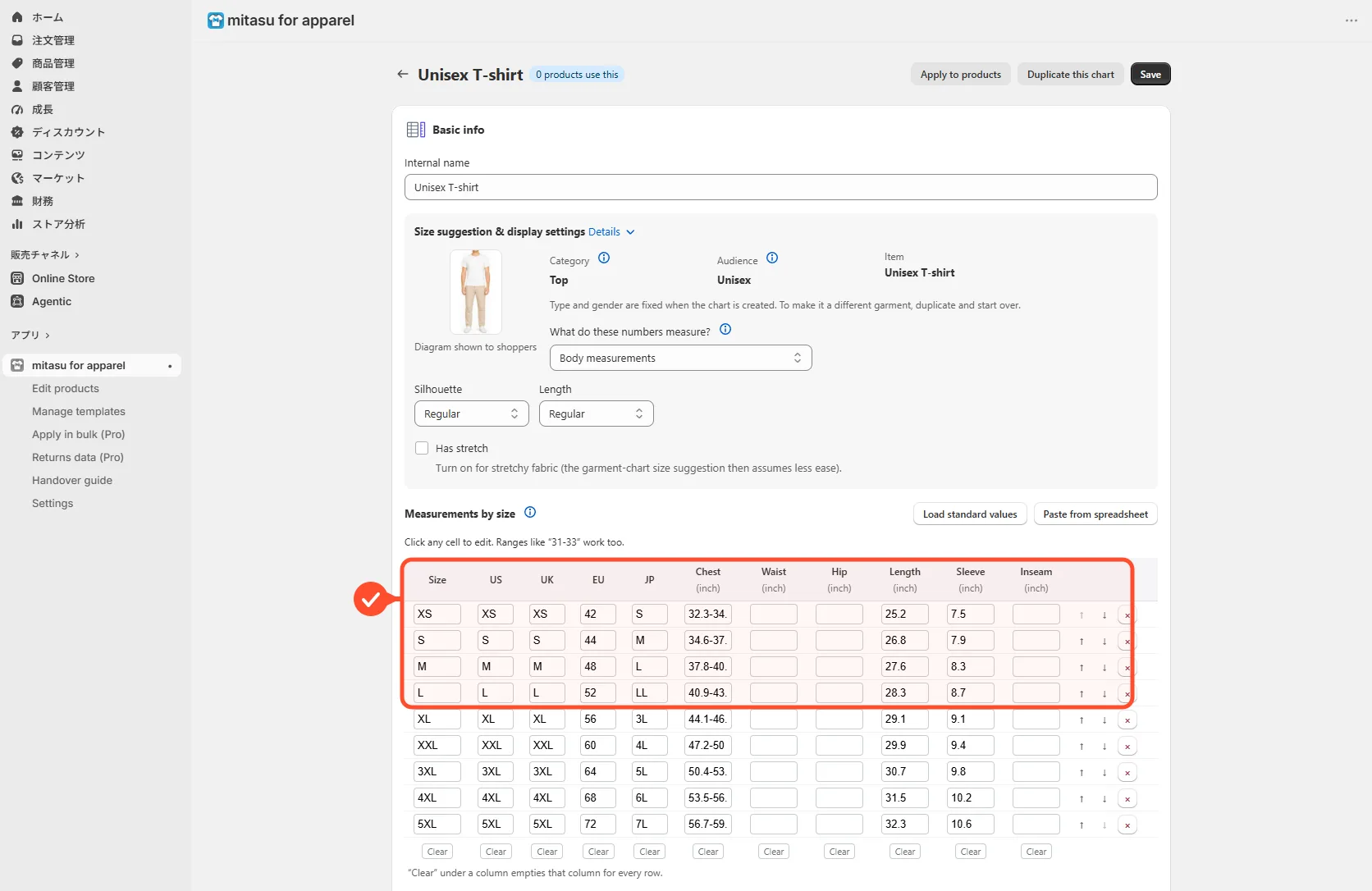Open the Silhouette Regular dropdown
The height and width of the screenshot is (891, 1372).
(471, 414)
